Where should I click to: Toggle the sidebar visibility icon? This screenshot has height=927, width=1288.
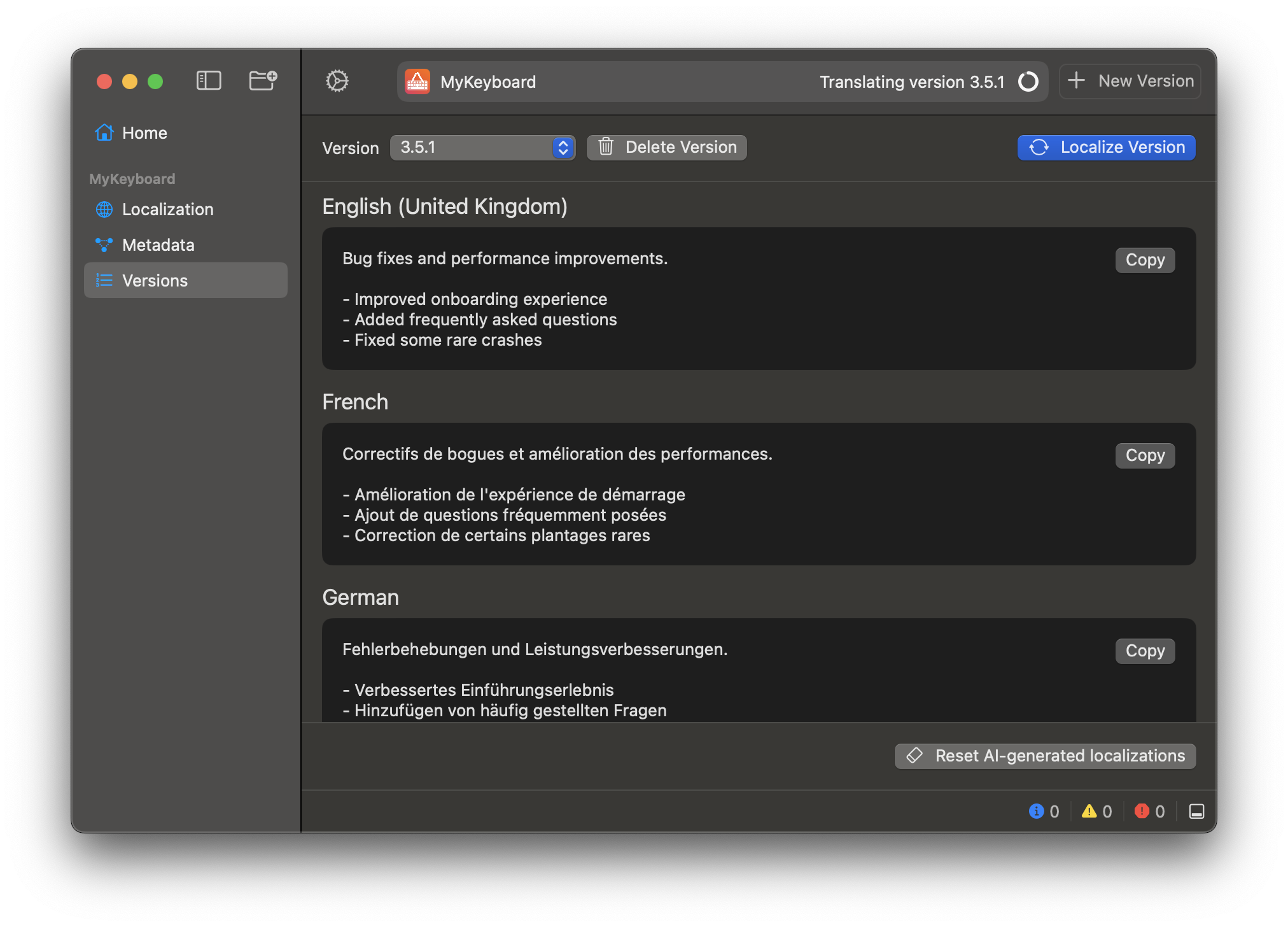coord(209,81)
